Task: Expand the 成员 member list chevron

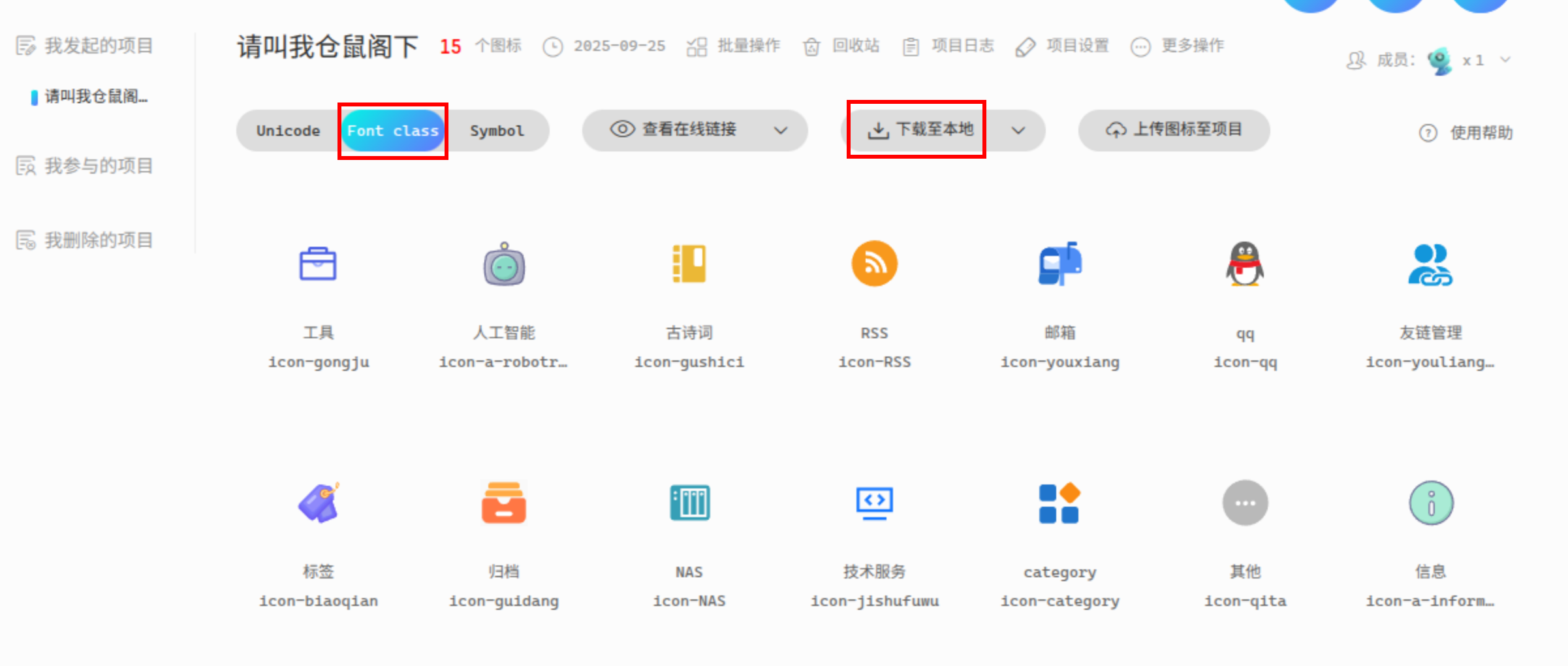Action: click(1505, 60)
